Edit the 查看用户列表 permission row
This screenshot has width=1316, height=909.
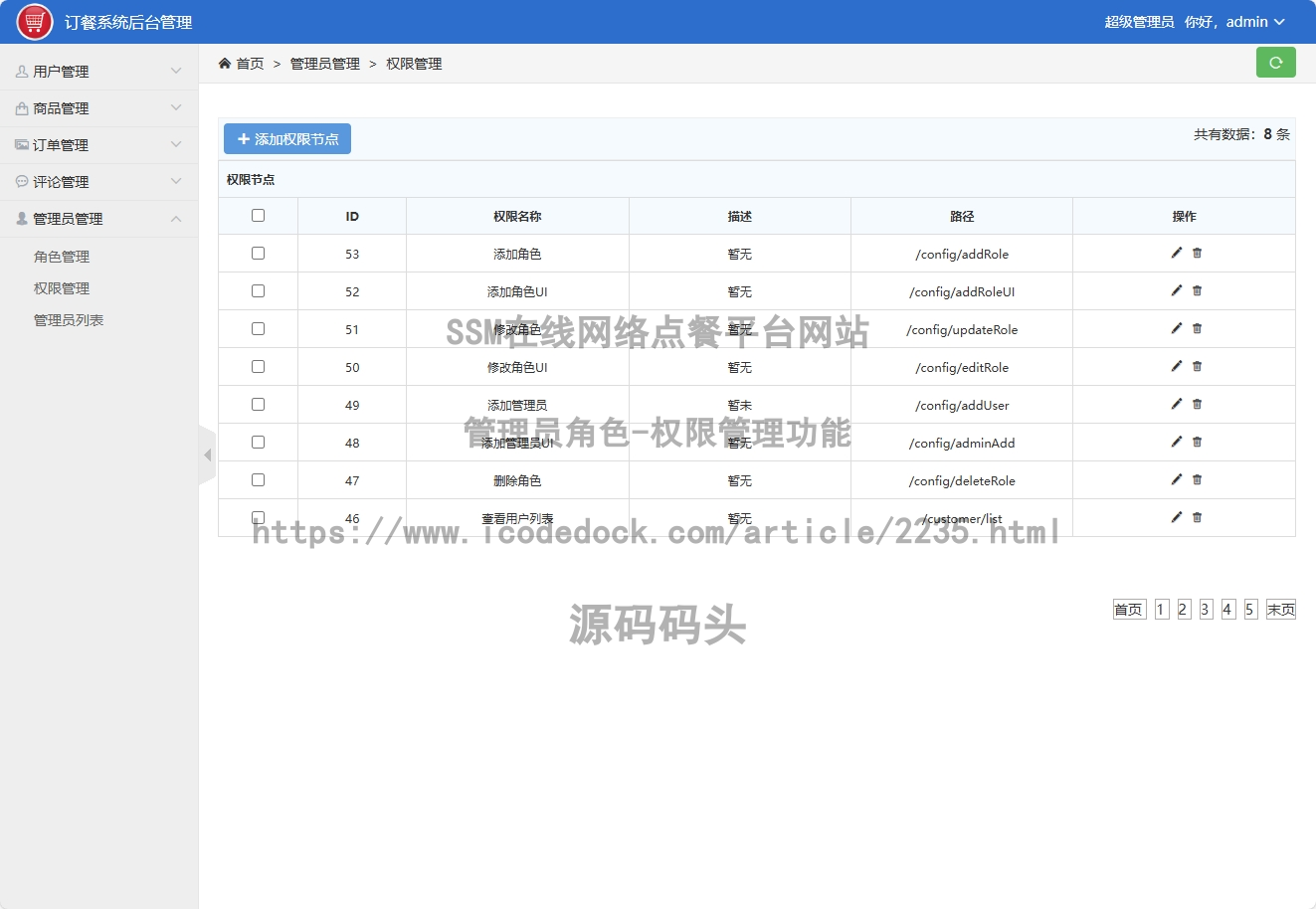(1177, 517)
